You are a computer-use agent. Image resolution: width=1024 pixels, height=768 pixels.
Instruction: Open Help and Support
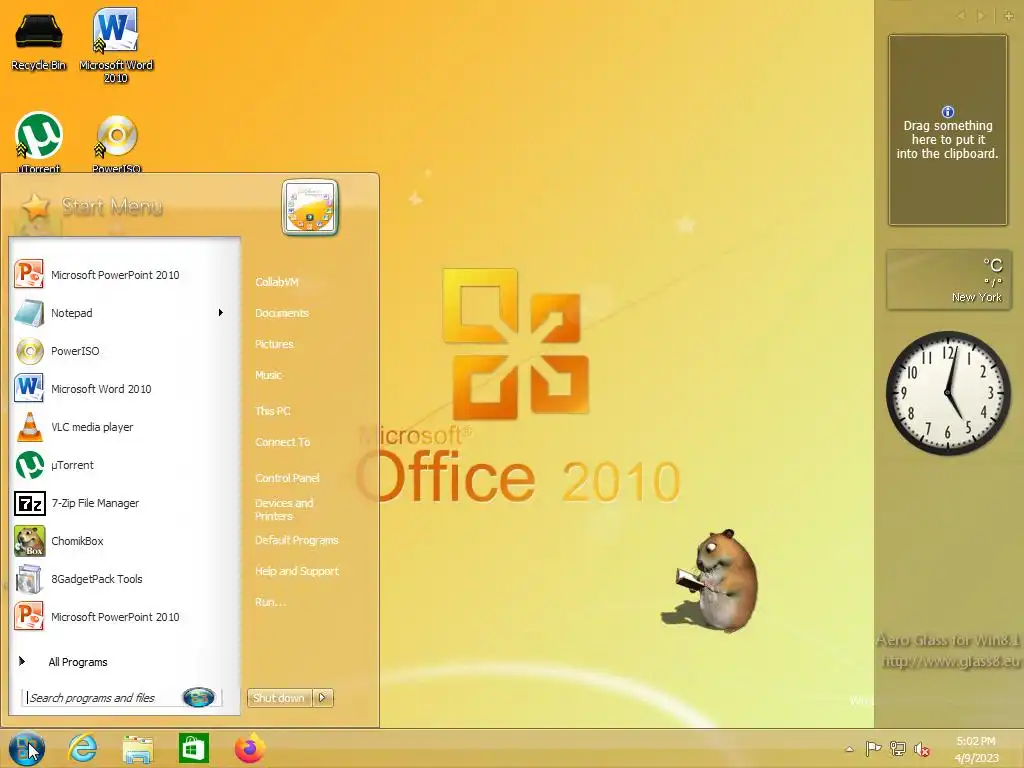click(296, 571)
